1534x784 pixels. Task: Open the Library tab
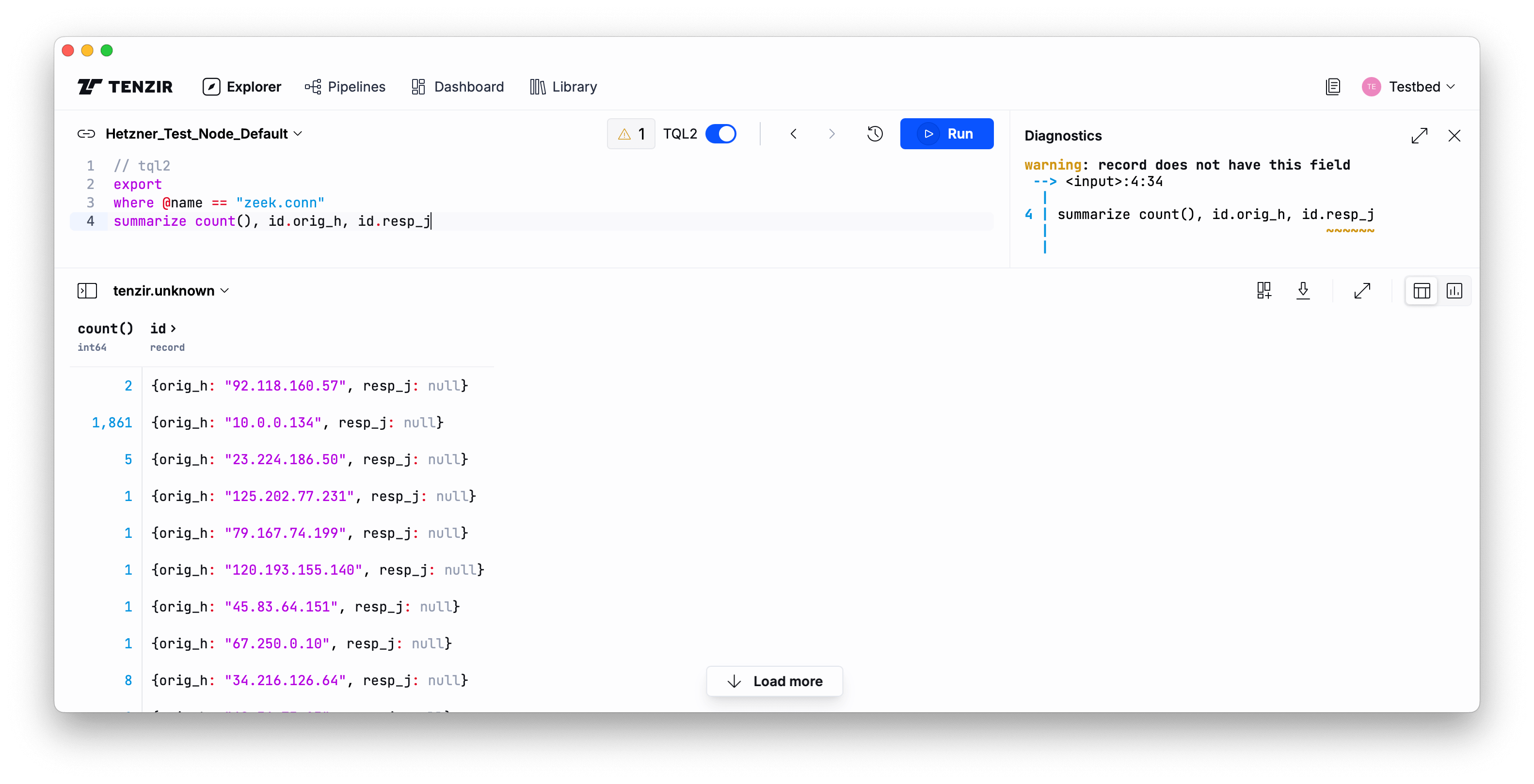pyautogui.click(x=563, y=87)
